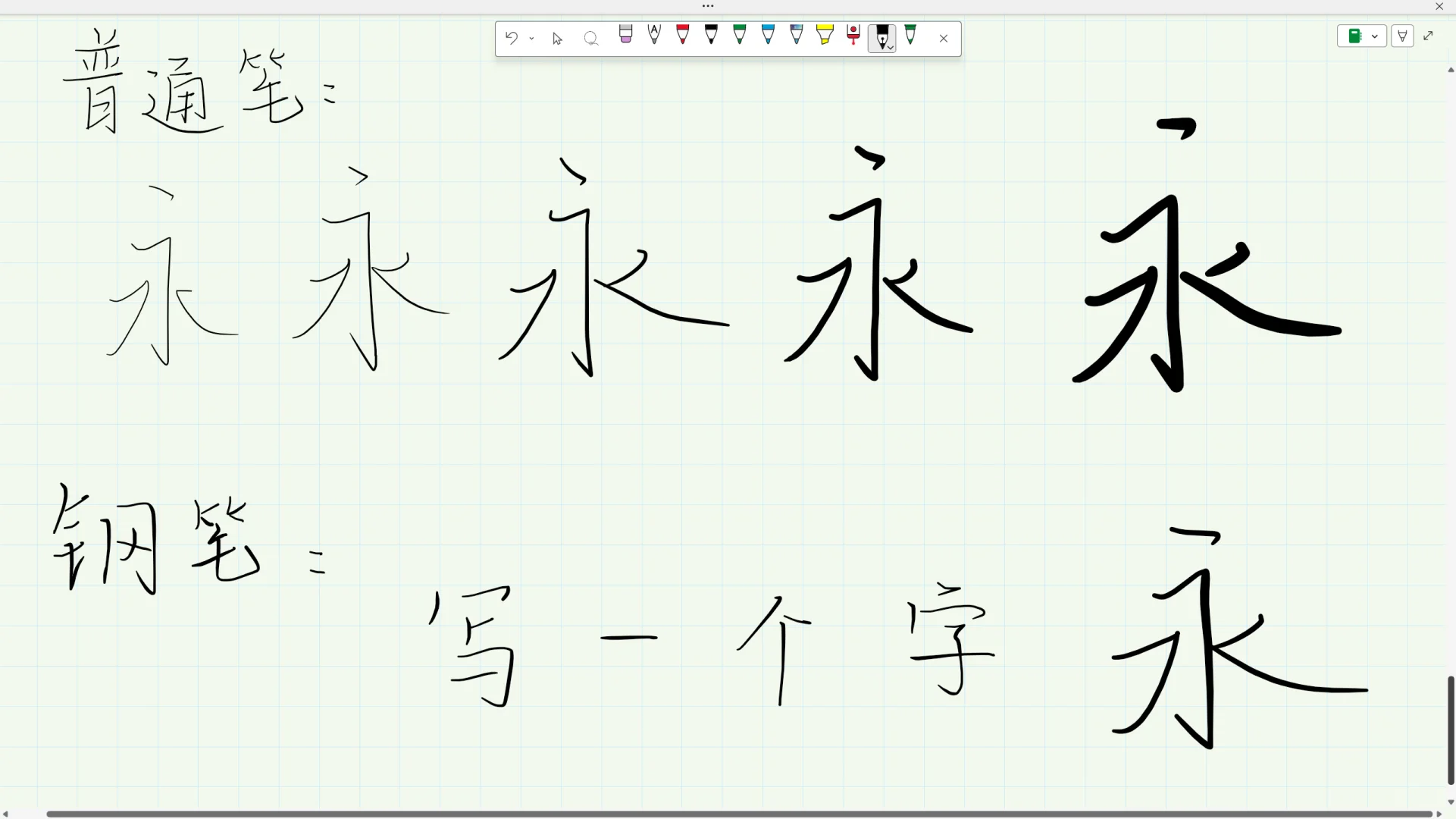Screen dimensions: 1456x819
Task: Pick the black pen tool
Action: point(711,37)
